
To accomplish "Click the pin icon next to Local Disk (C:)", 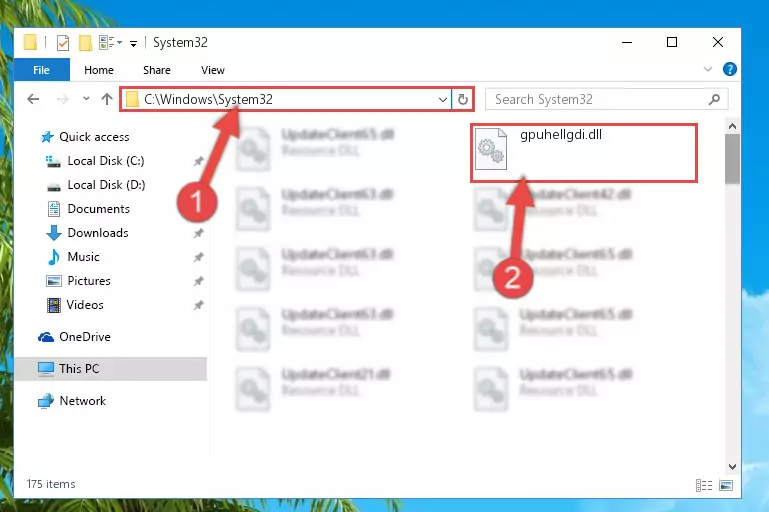I will point(198,161).
